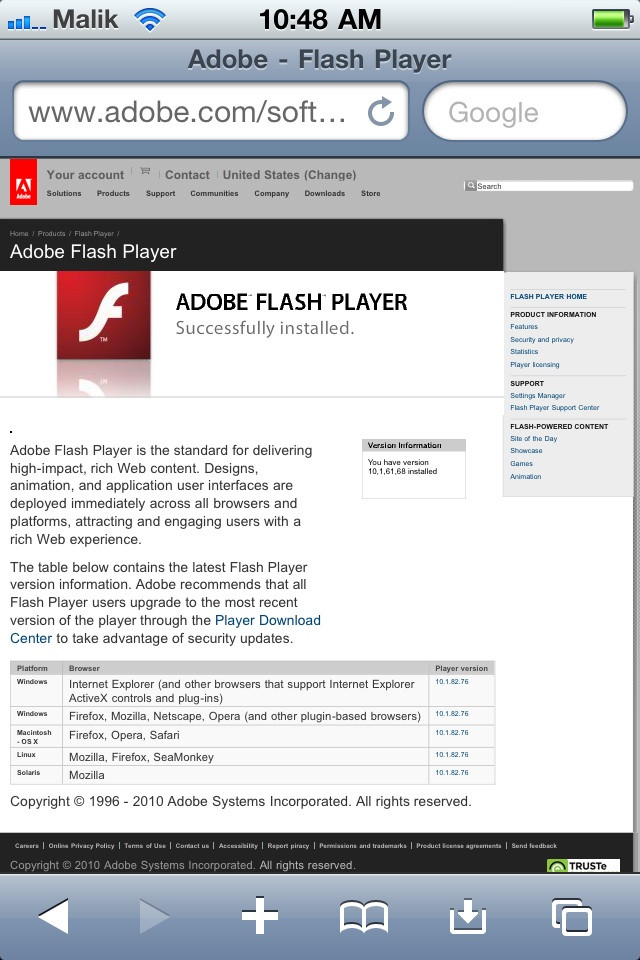Open the Downloads menu
This screenshot has height=960, width=640.
325,193
